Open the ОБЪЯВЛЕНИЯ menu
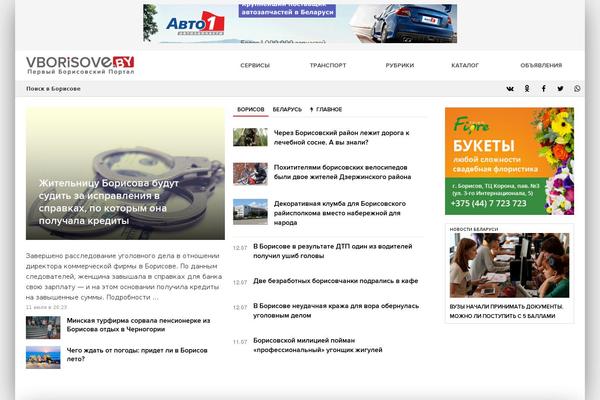 point(541,65)
